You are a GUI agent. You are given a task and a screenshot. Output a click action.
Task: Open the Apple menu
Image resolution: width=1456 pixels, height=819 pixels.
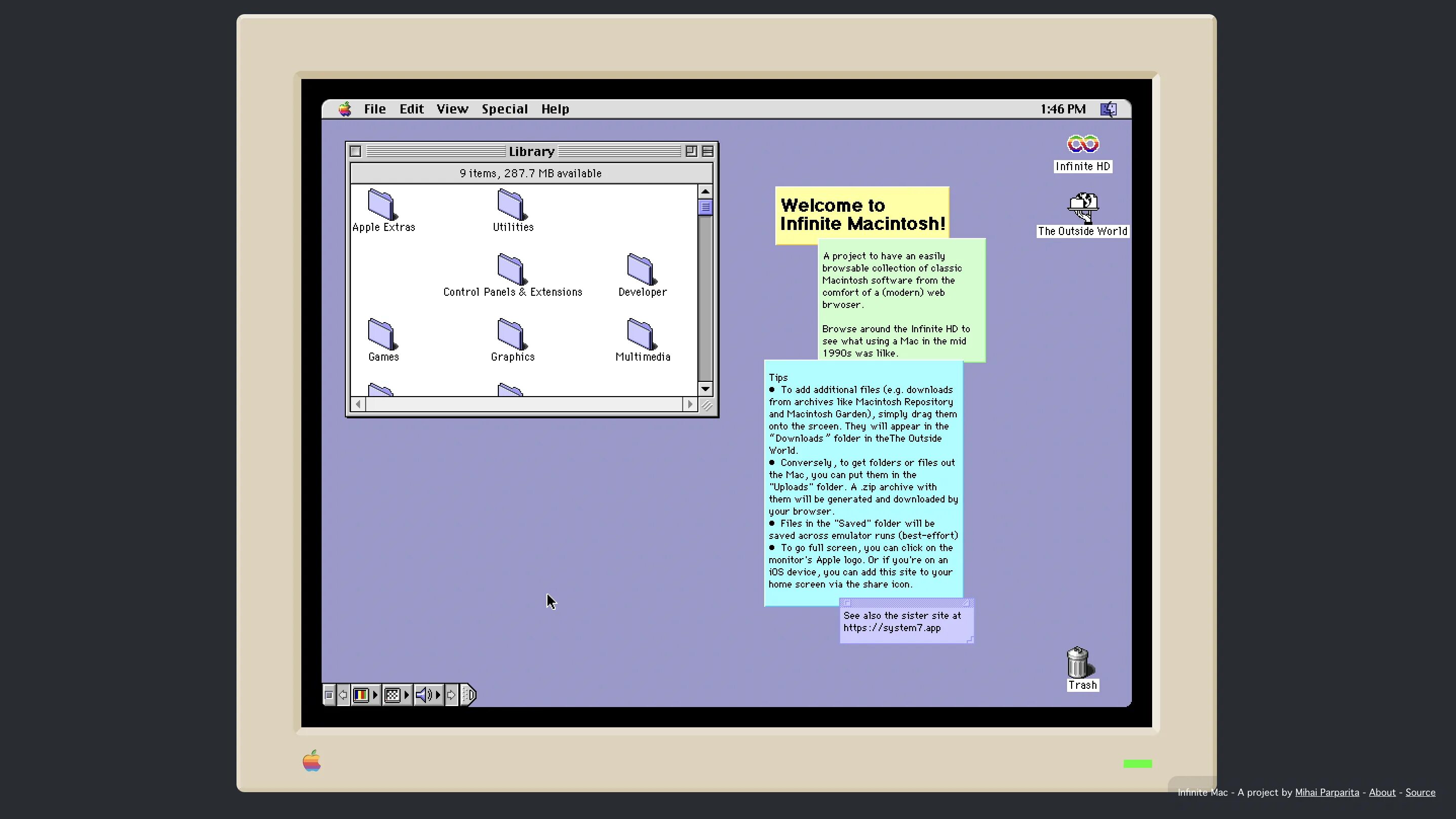pos(345,108)
